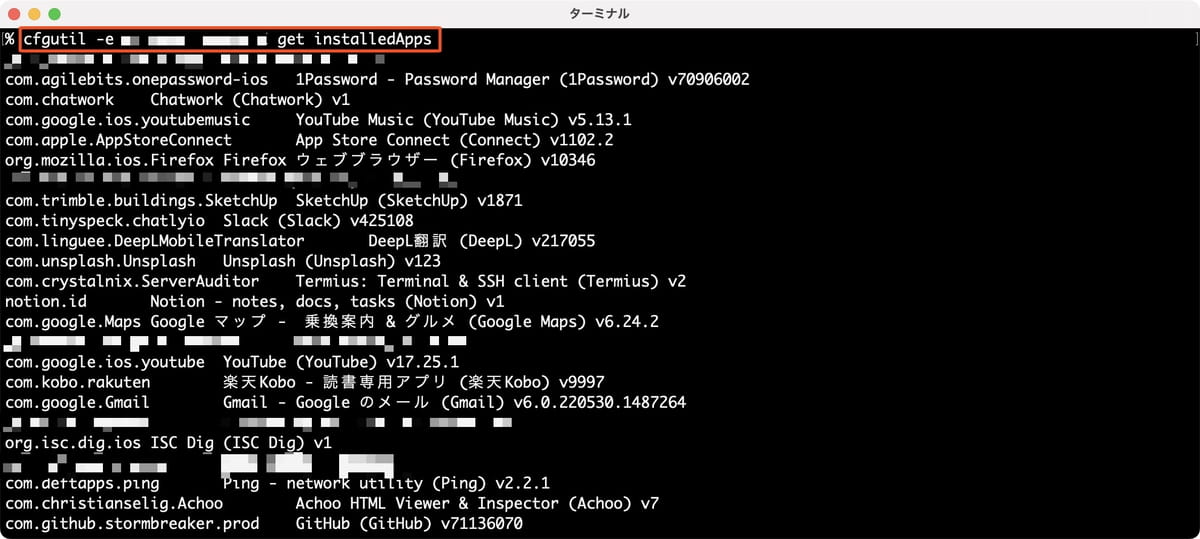Click the yellow minimize window button
This screenshot has height=539, width=1200.
(x=34, y=14)
